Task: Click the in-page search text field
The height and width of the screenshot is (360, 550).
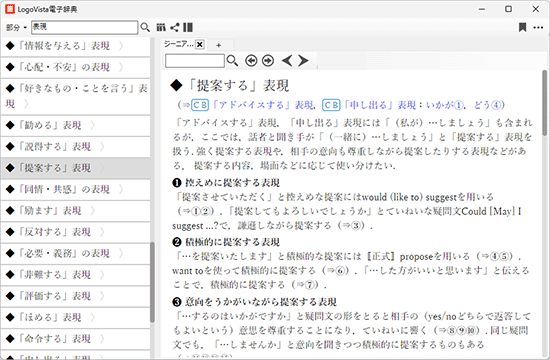Action: click(195, 61)
